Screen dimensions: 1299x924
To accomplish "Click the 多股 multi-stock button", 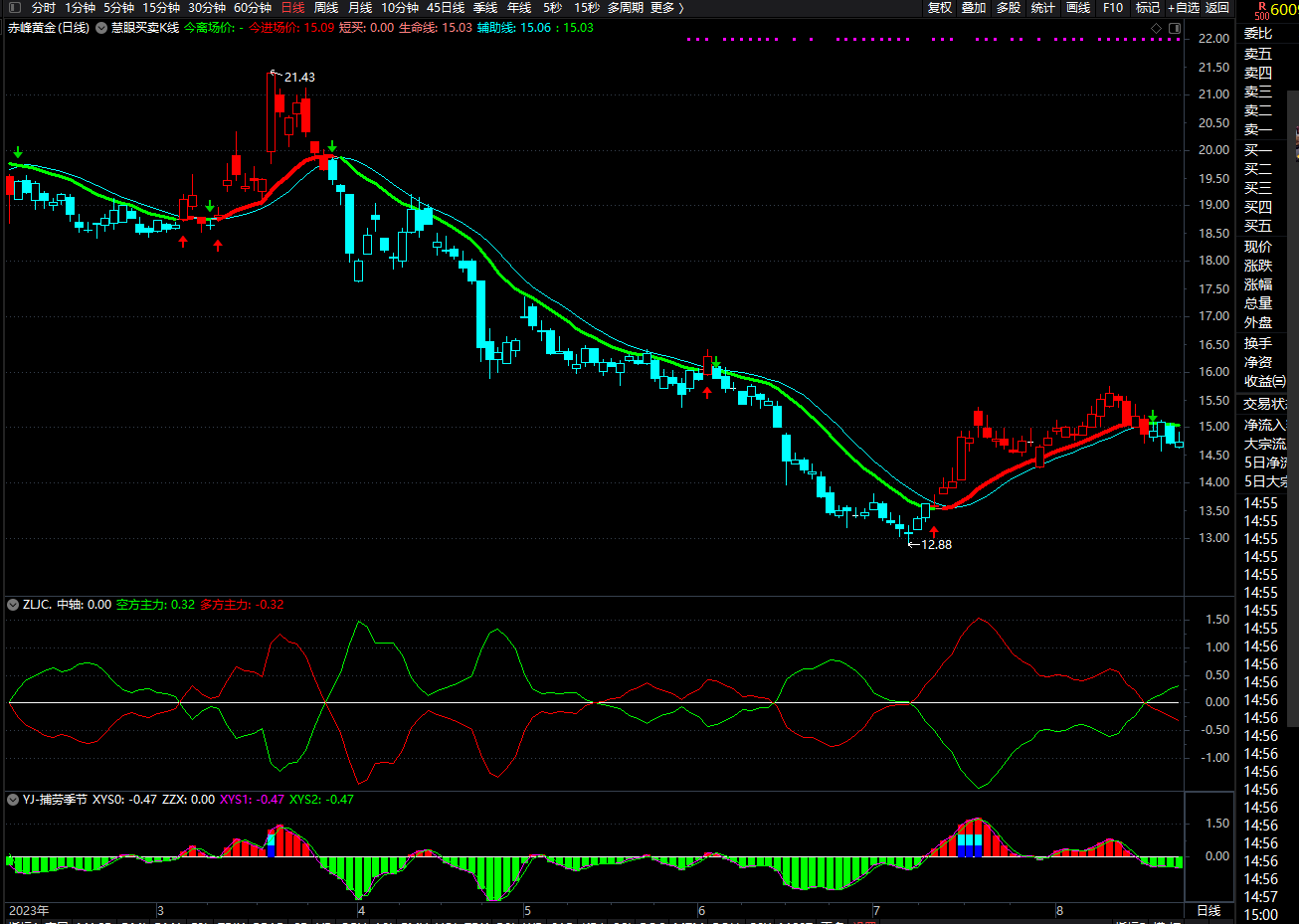I will [1009, 7].
